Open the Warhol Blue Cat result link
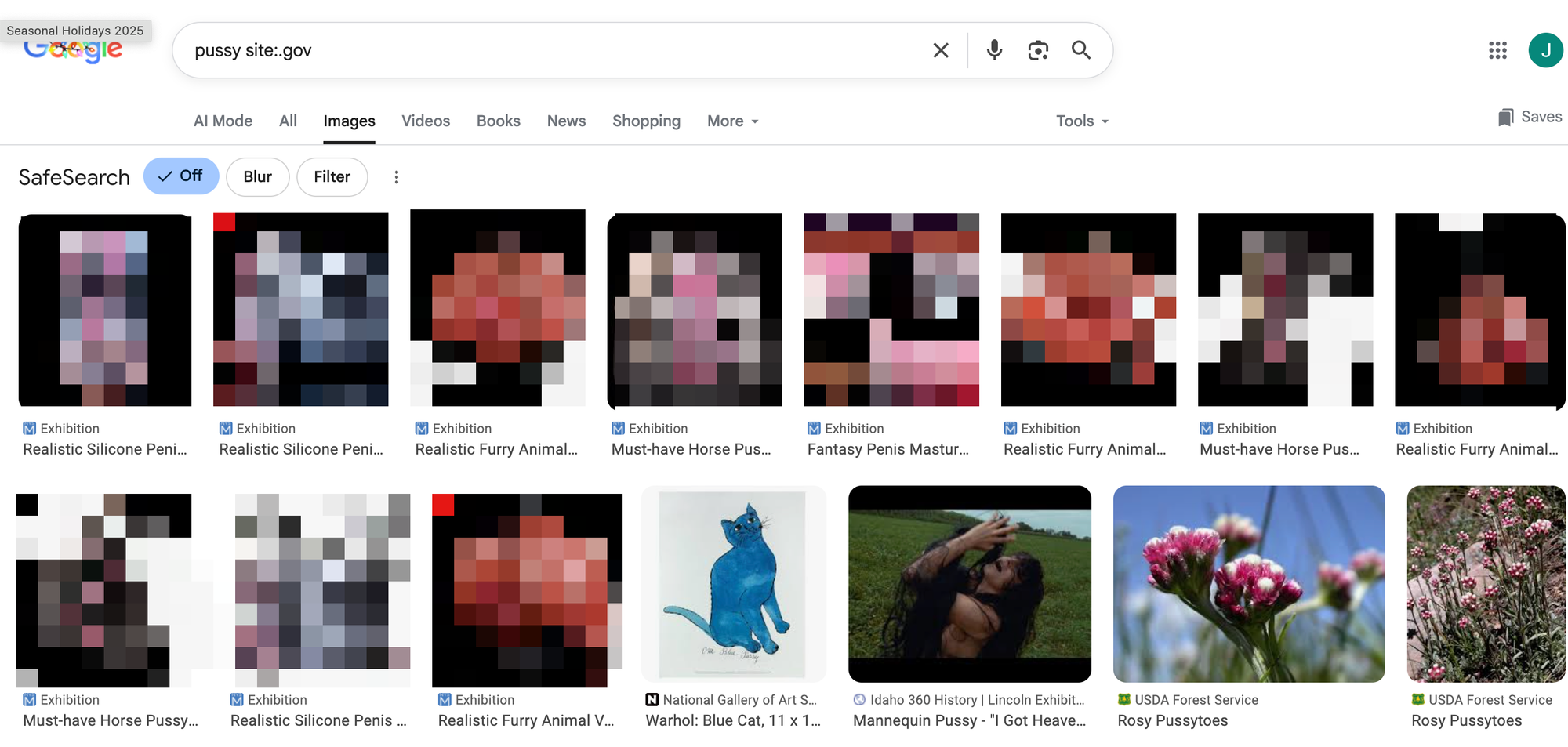 pyautogui.click(x=732, y=720)
